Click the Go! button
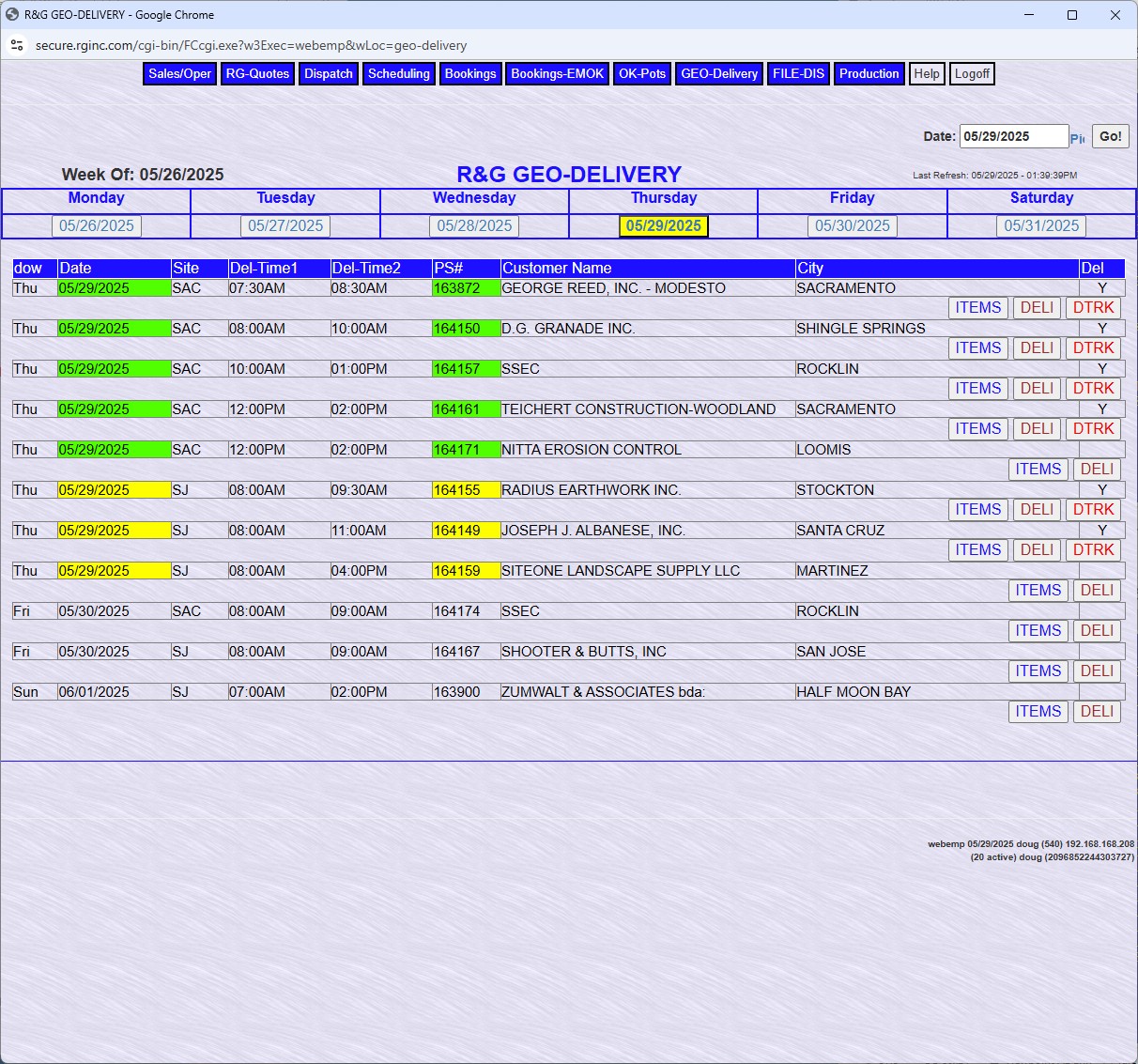Viewport: 1138px width, 1064px height. (1111, 136)
